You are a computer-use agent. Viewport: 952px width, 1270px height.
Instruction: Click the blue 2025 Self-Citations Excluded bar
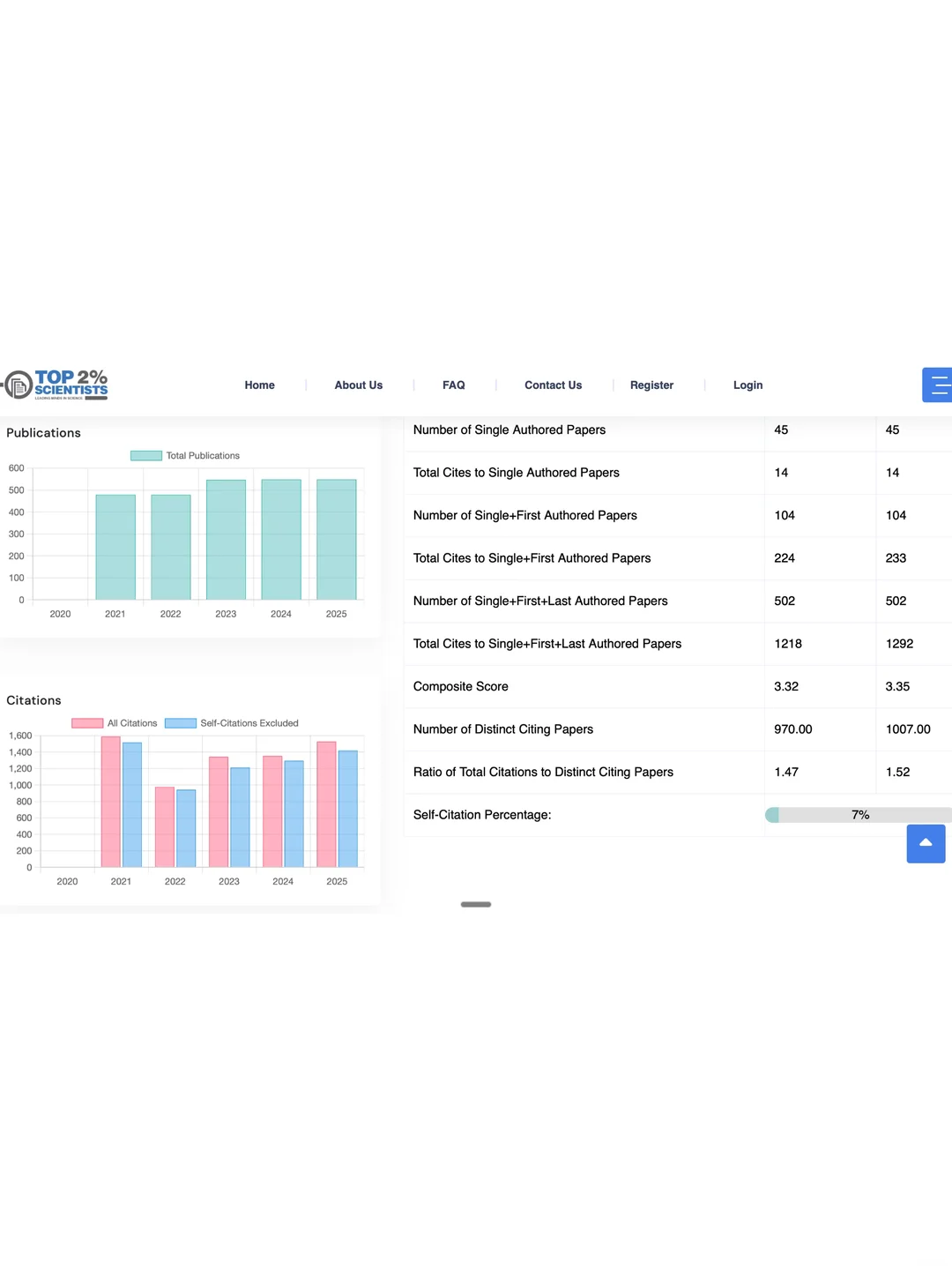click(348, 809)
